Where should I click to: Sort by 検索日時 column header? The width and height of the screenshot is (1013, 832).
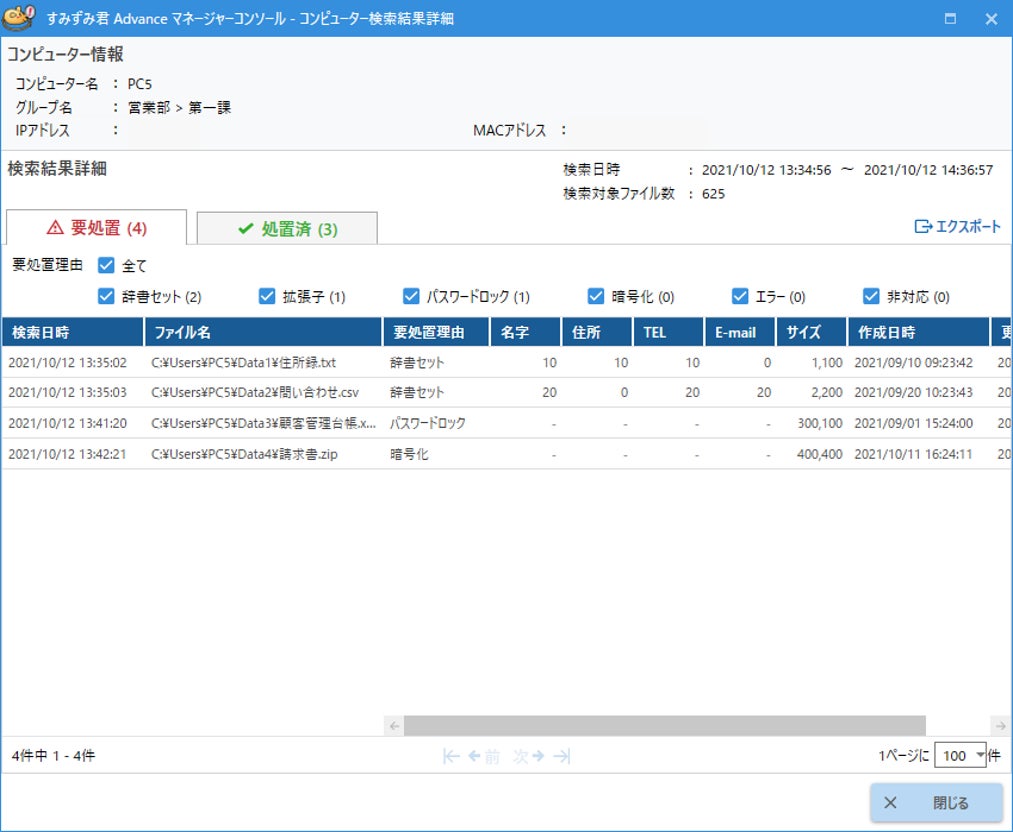click(72, 332)
